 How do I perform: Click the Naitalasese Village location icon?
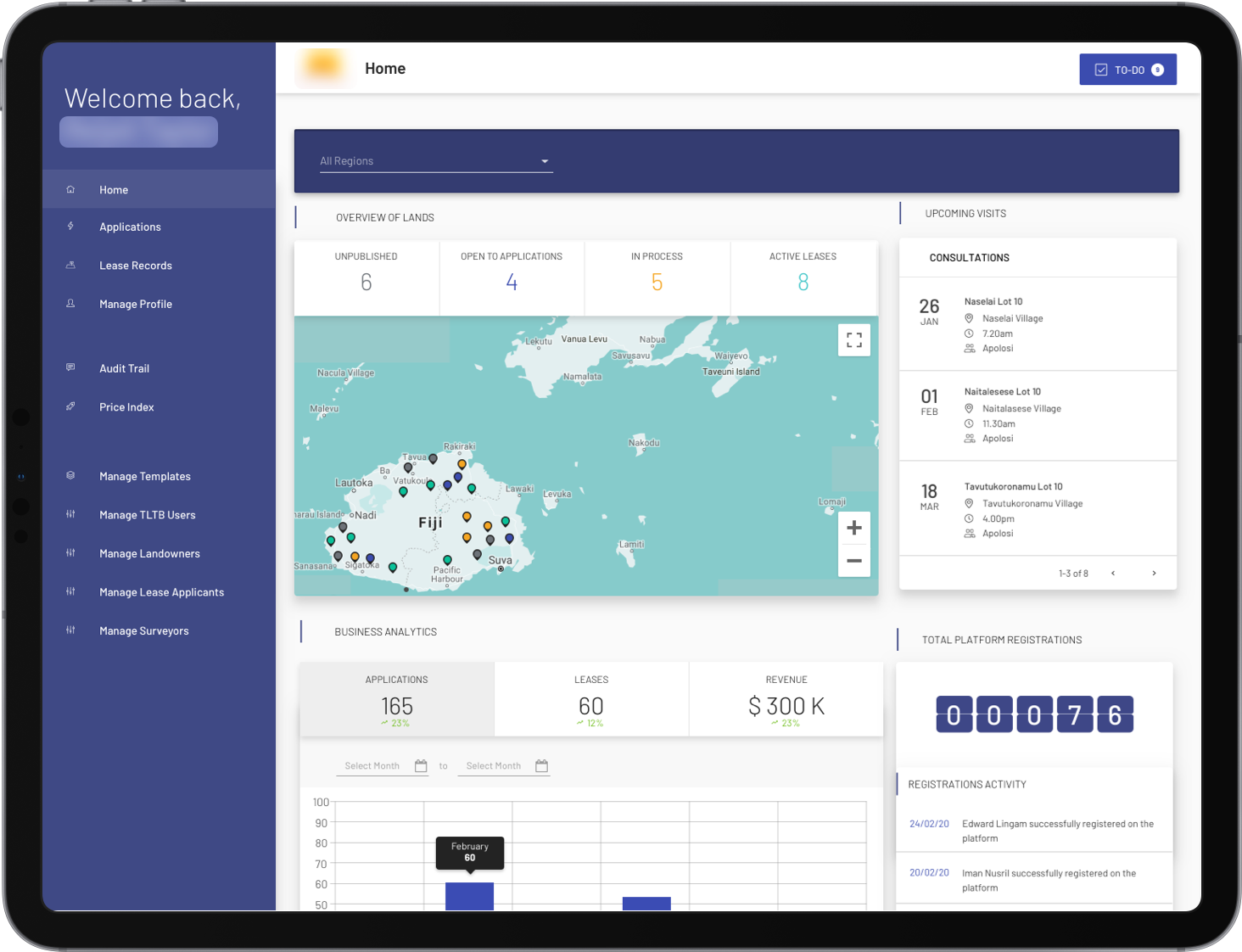click(x=969, y=408)
